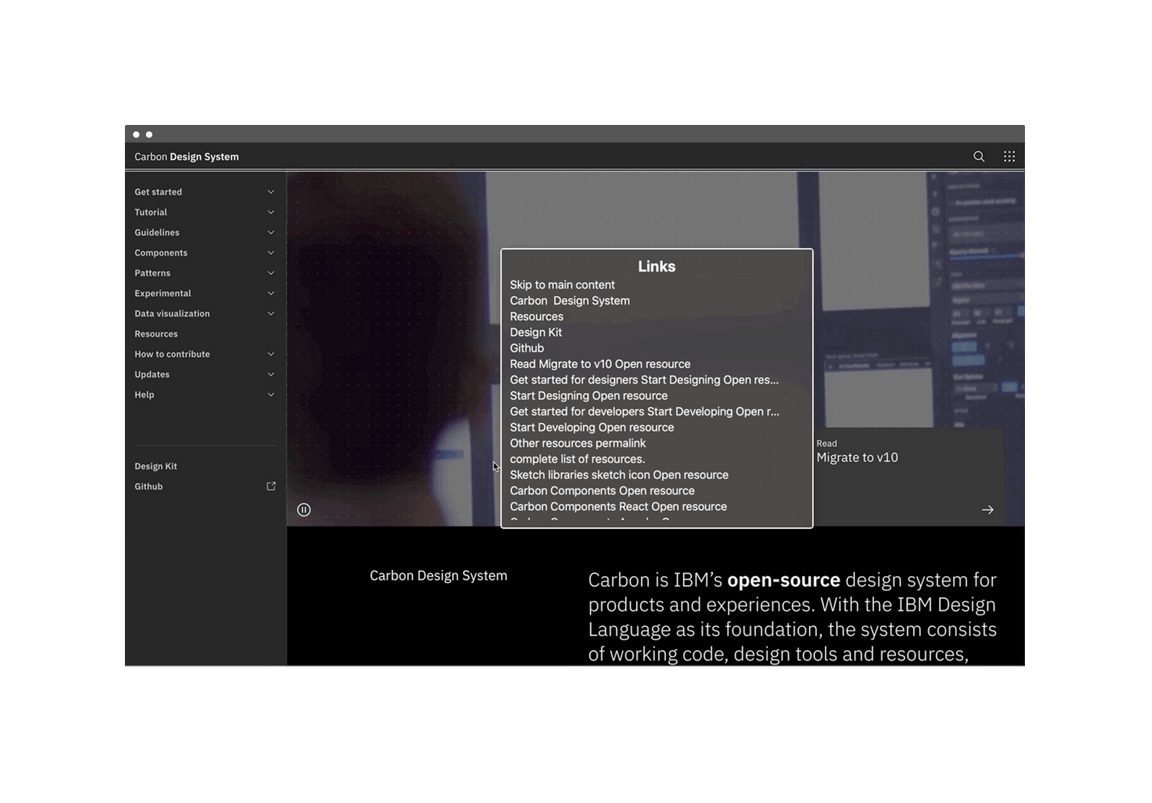Expand the Tutorial chevron

[x=270, y=212]
